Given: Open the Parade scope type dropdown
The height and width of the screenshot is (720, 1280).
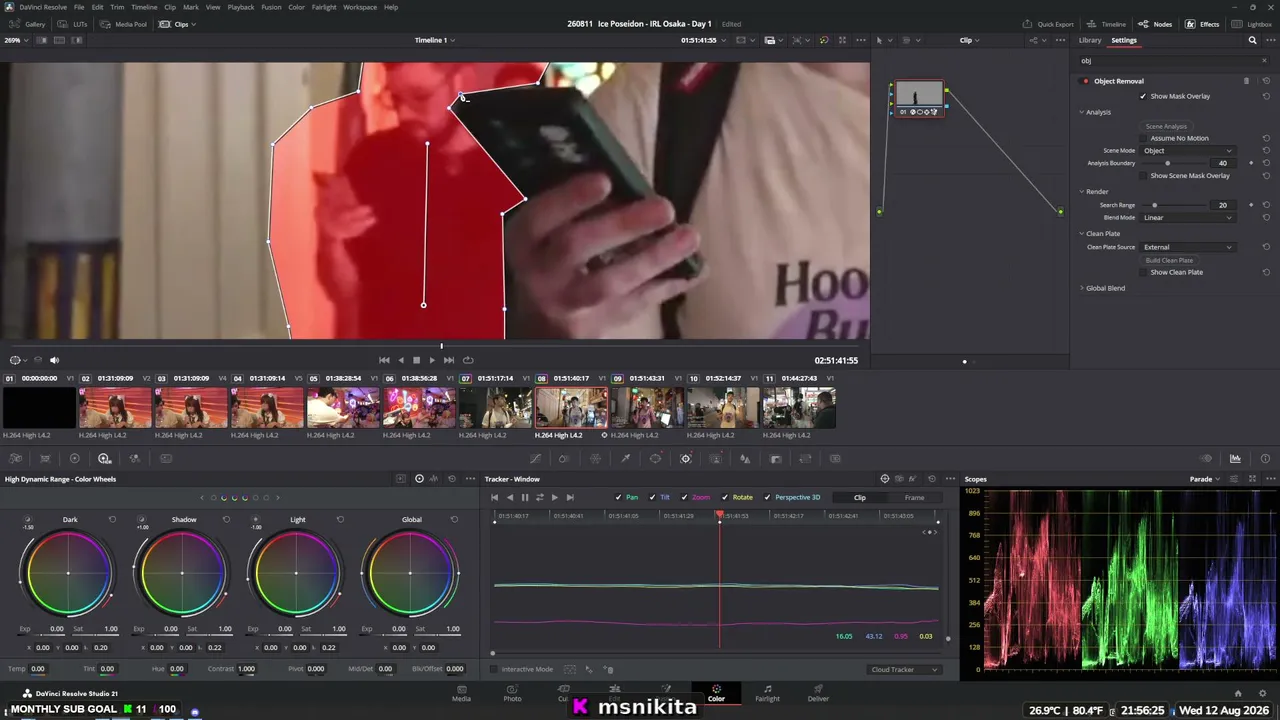Looking at the screenshot, I should tap(1205, 479).
